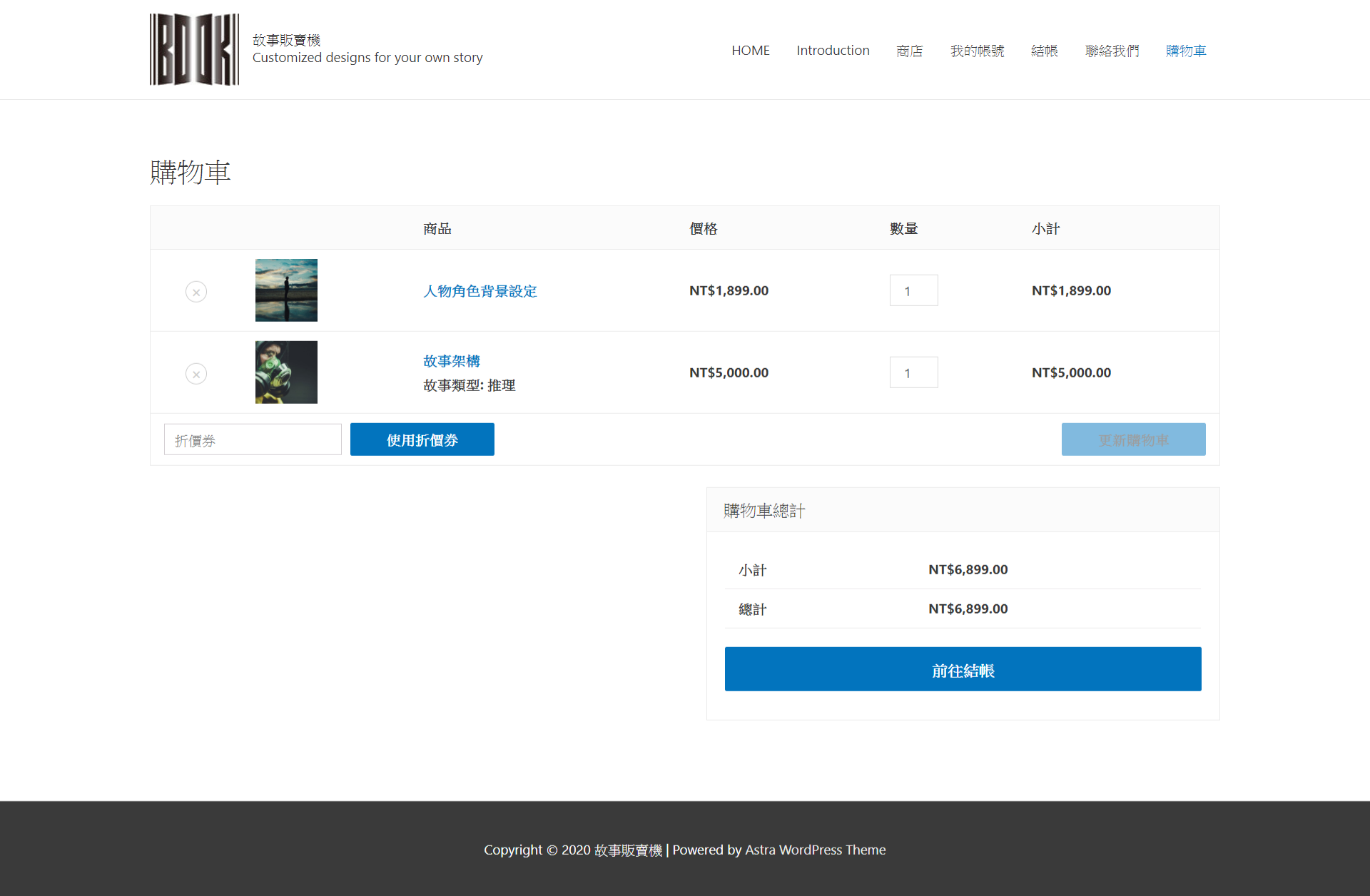Go to the Introduction page

click(833, 51)
